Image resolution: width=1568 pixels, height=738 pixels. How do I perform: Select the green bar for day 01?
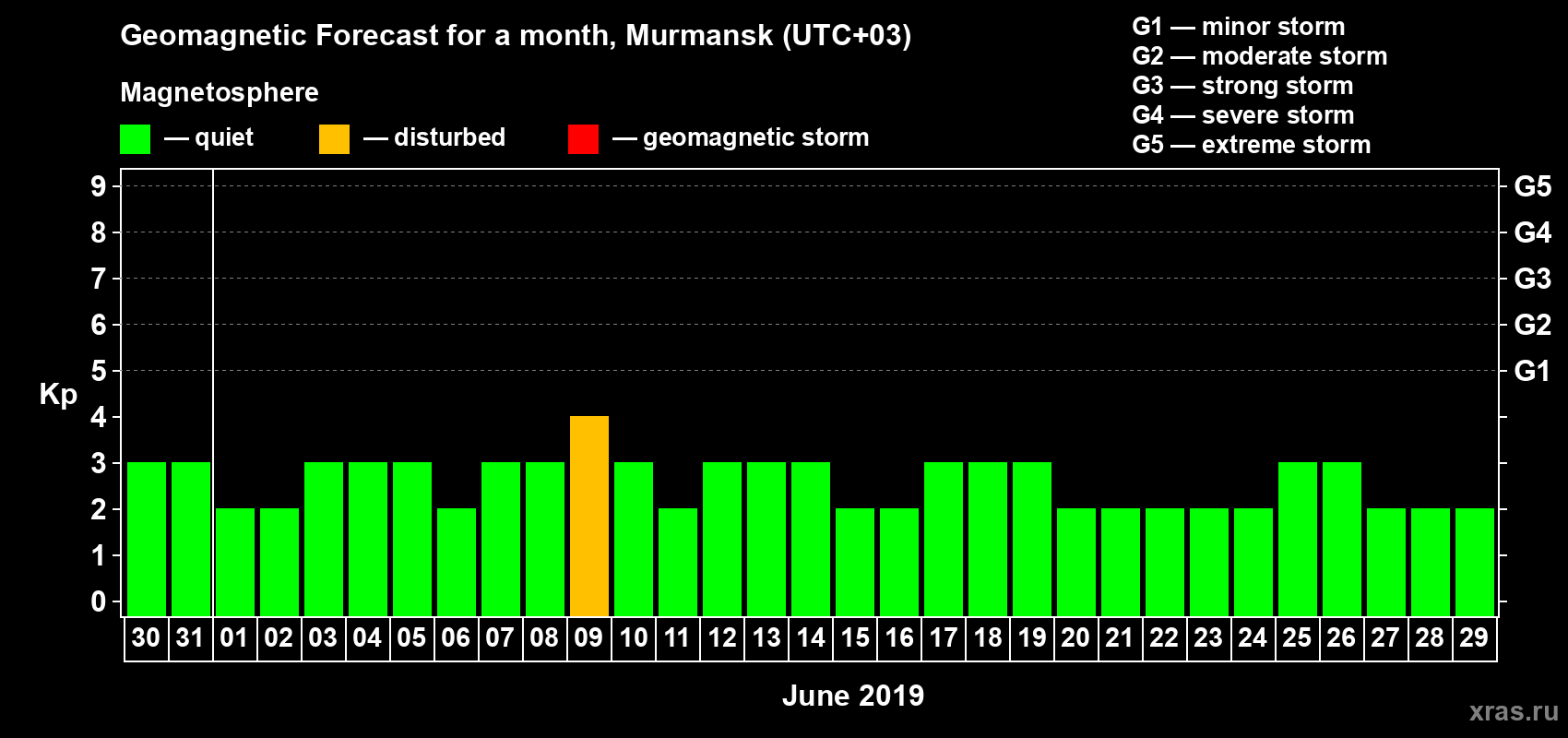pos(235,563)
